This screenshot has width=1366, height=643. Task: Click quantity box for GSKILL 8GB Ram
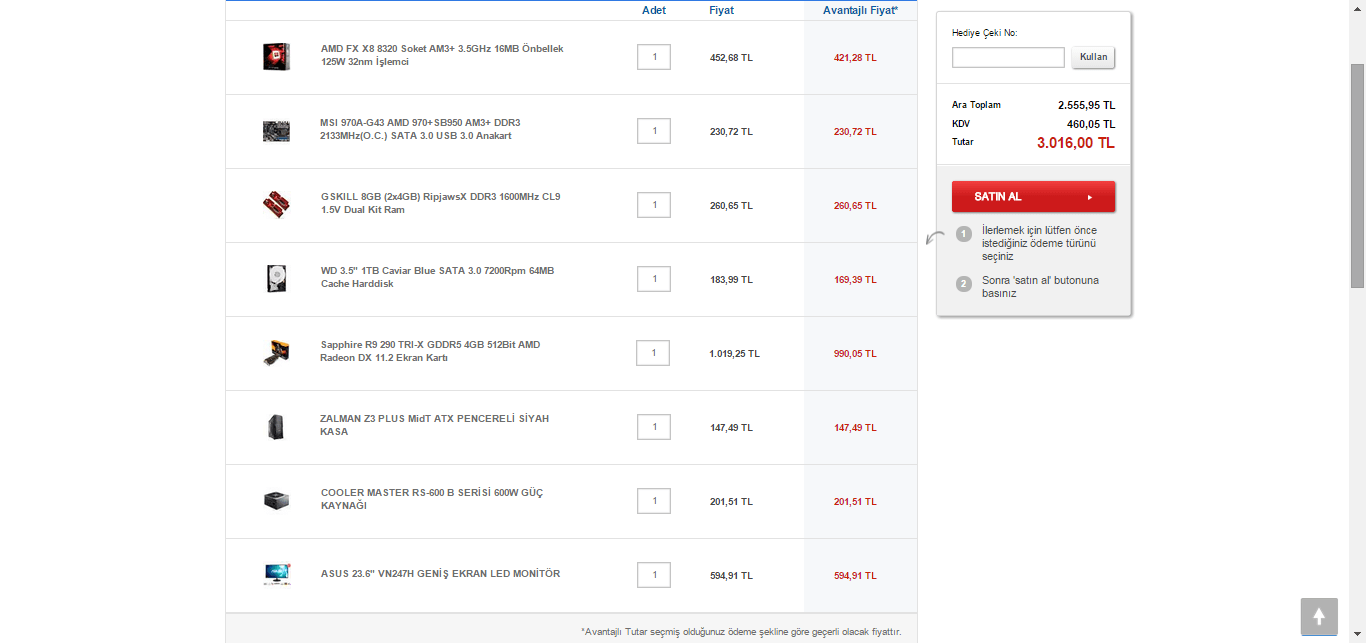654,205
